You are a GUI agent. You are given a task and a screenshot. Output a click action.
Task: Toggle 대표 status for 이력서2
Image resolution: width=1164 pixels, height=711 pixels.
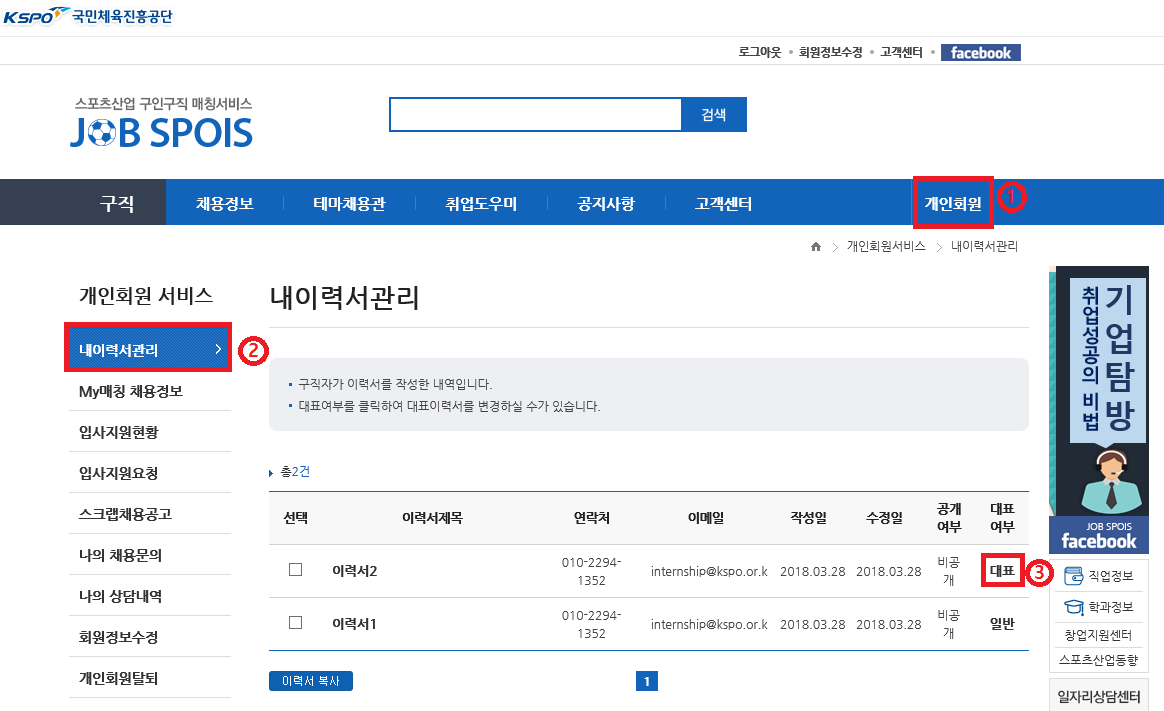(1001, 571)
